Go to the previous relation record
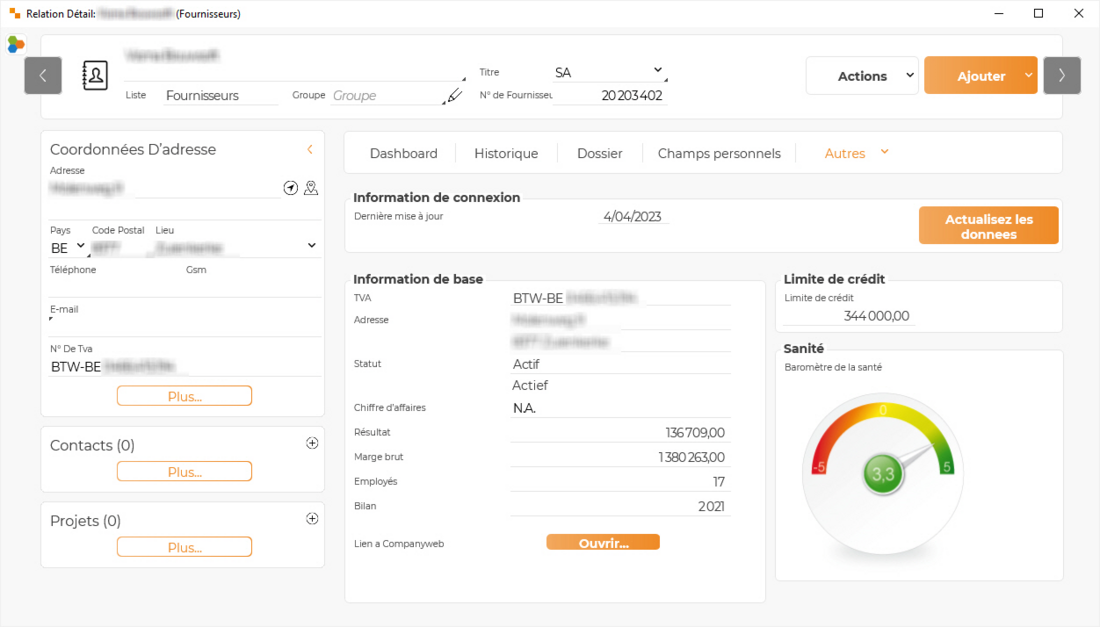Viewport: 1100px width, 627px height. [x=43, y=76]
